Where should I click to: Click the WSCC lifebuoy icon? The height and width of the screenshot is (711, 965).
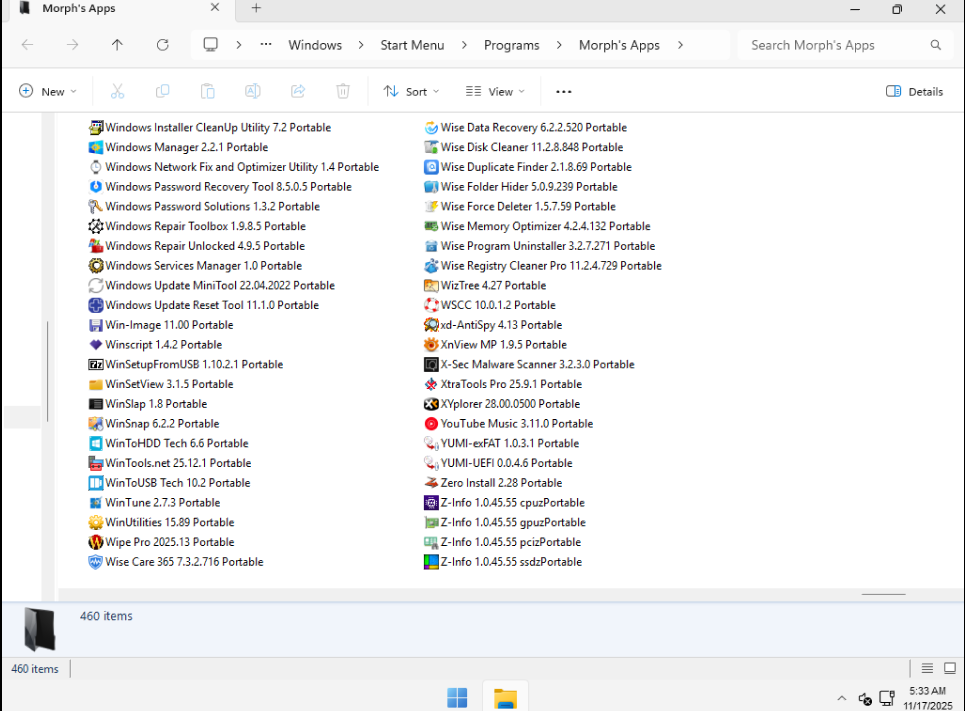[x=431, y=305]
